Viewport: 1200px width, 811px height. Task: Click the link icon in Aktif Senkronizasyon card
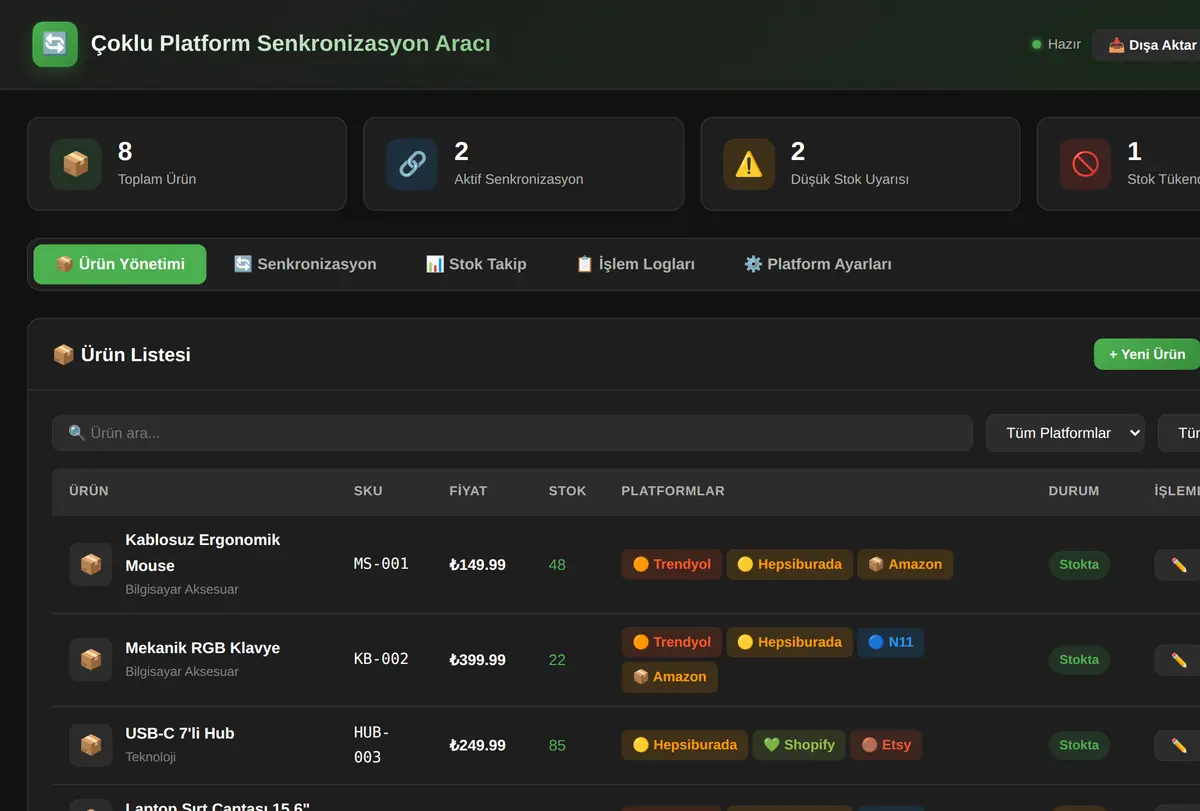(x=412, y=164)
